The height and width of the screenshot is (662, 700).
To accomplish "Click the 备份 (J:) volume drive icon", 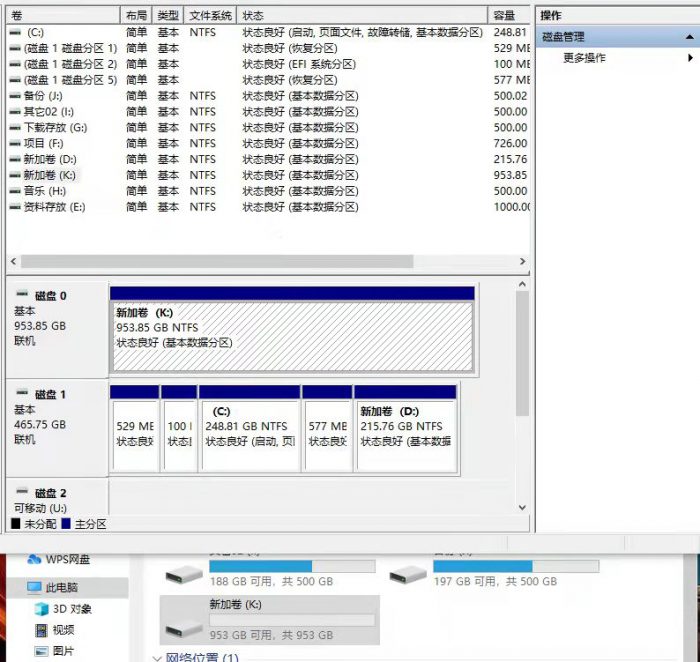I will 15,96.
